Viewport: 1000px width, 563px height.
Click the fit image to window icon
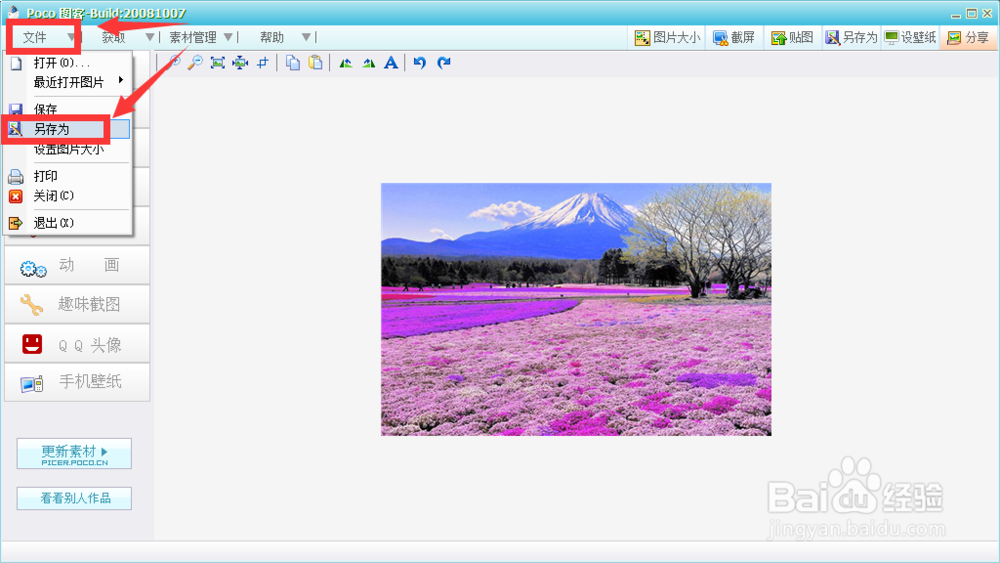[217, 62]
